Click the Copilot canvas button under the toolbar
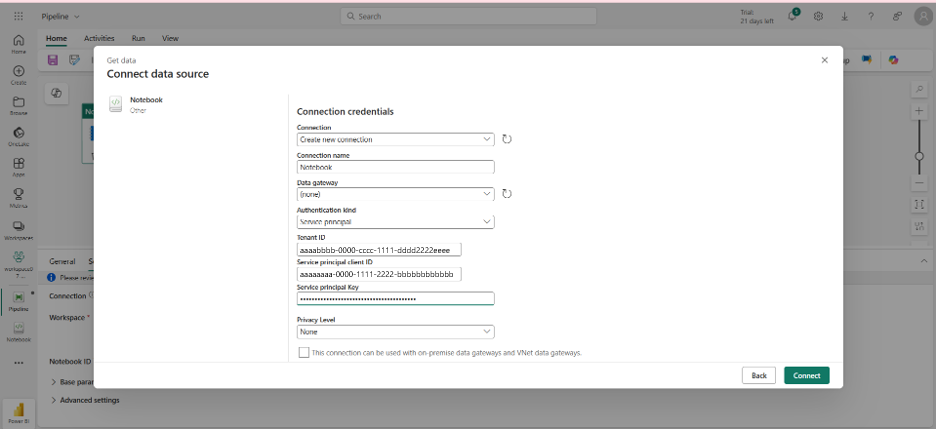The height and width of the screenshot is (429, 936). pos(57,93)
